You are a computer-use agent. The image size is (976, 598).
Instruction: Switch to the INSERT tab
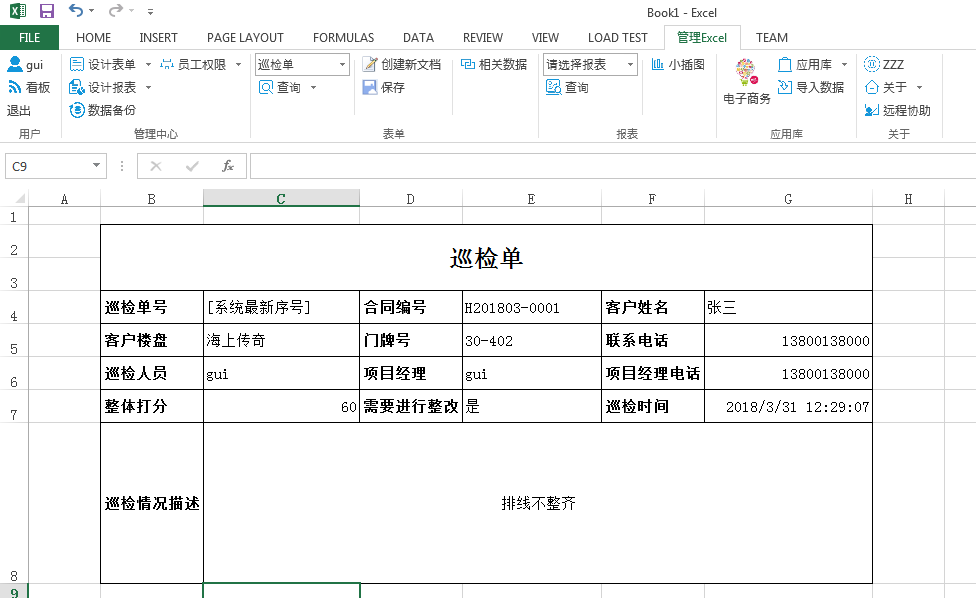click(x=158, y=37)
